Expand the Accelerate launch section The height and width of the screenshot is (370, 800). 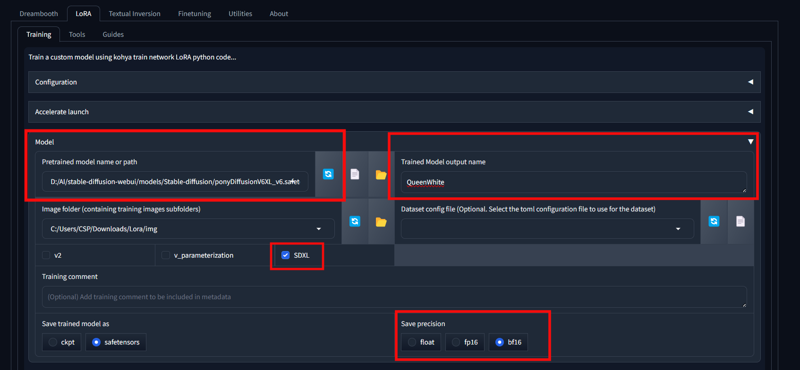pos(394,111)
